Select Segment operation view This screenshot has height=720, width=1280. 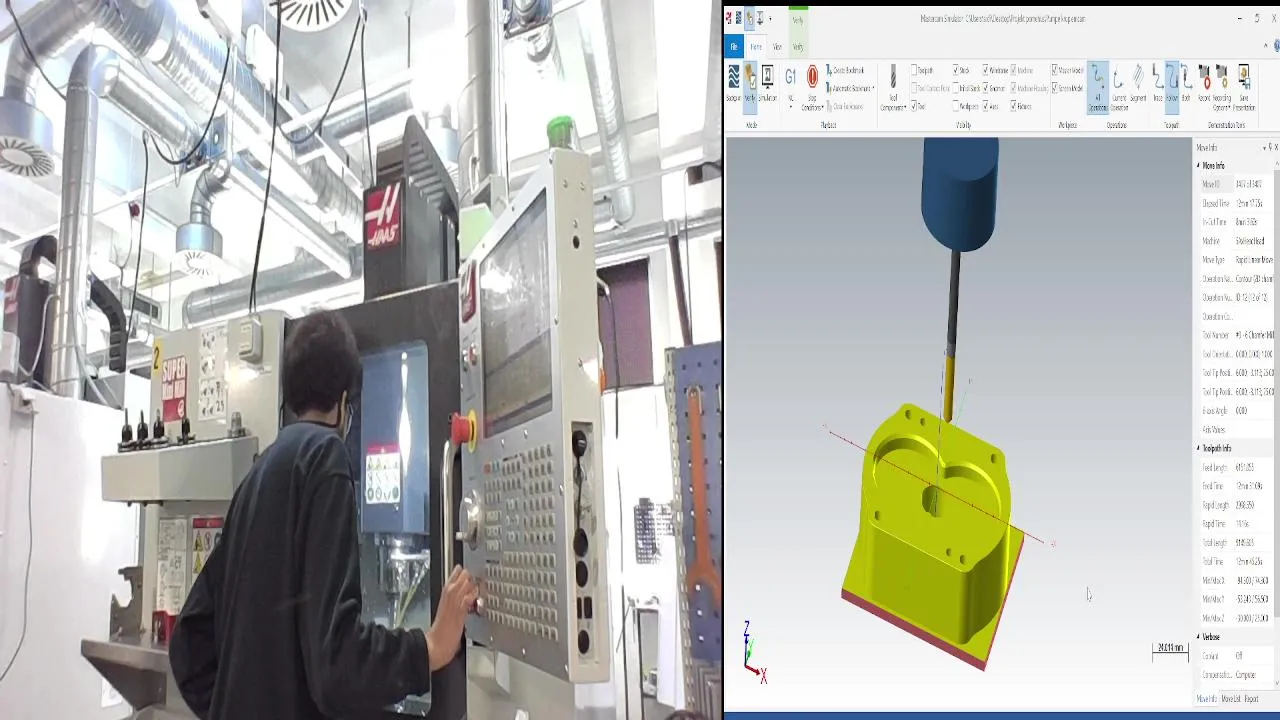1138,85
